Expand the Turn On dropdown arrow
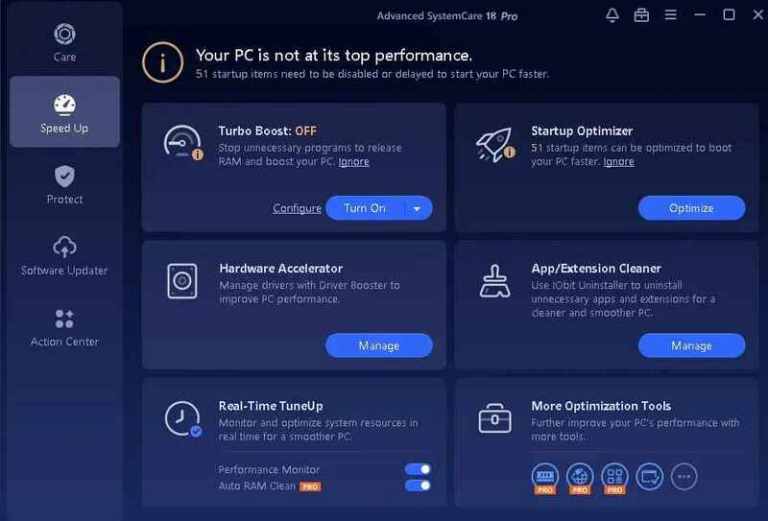 (417, 209)
